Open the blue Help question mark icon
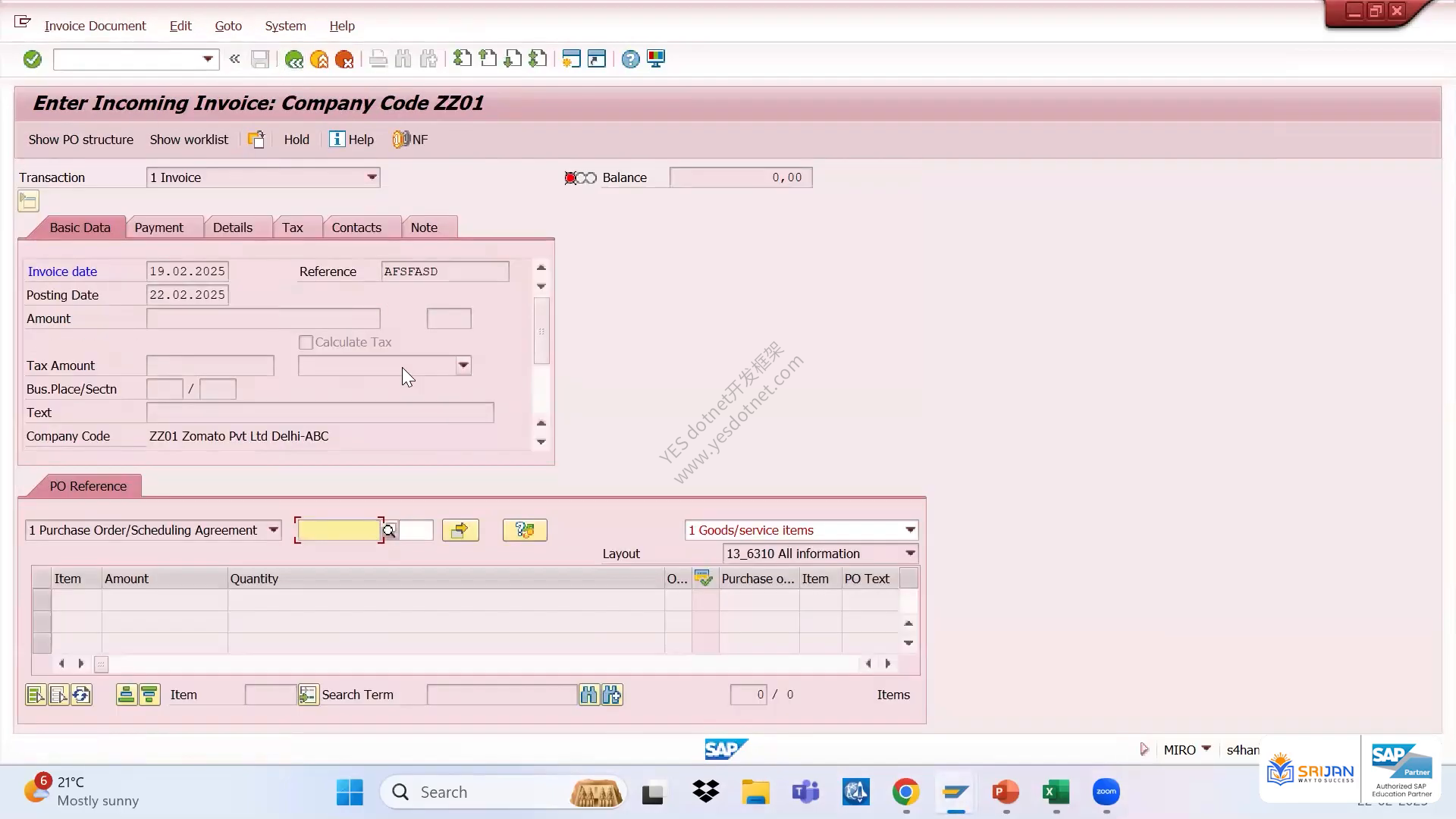This screenshot has width=1456, height=819. pyautogui.click(x=630, y=59)
